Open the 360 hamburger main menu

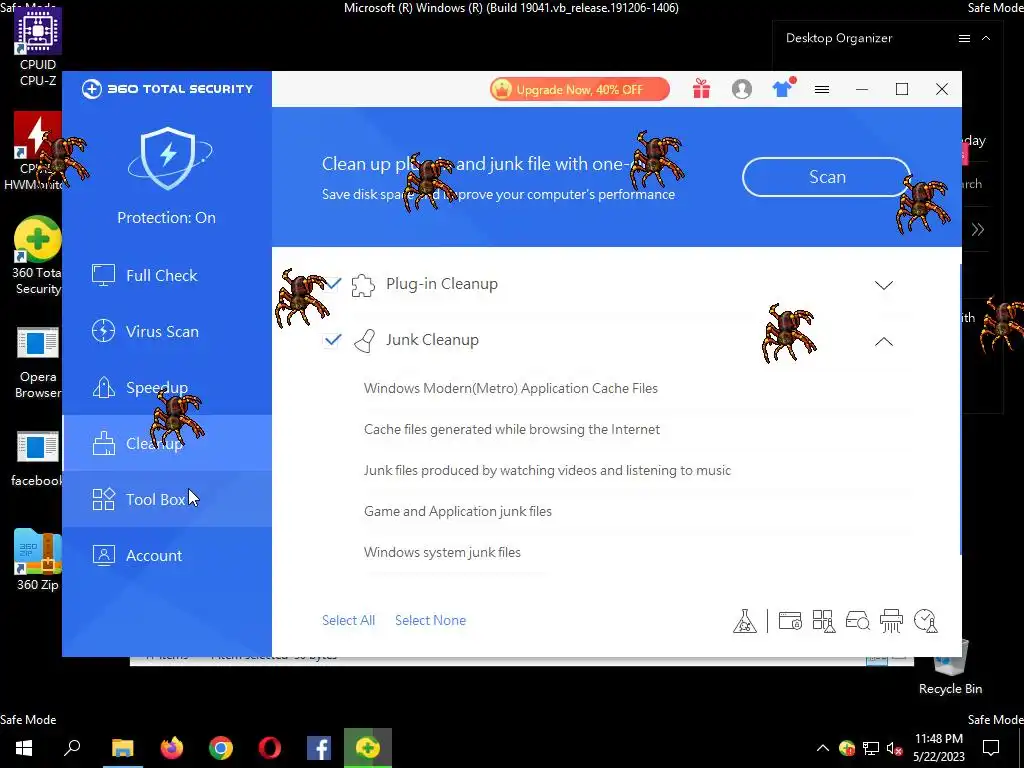(822, 89)
